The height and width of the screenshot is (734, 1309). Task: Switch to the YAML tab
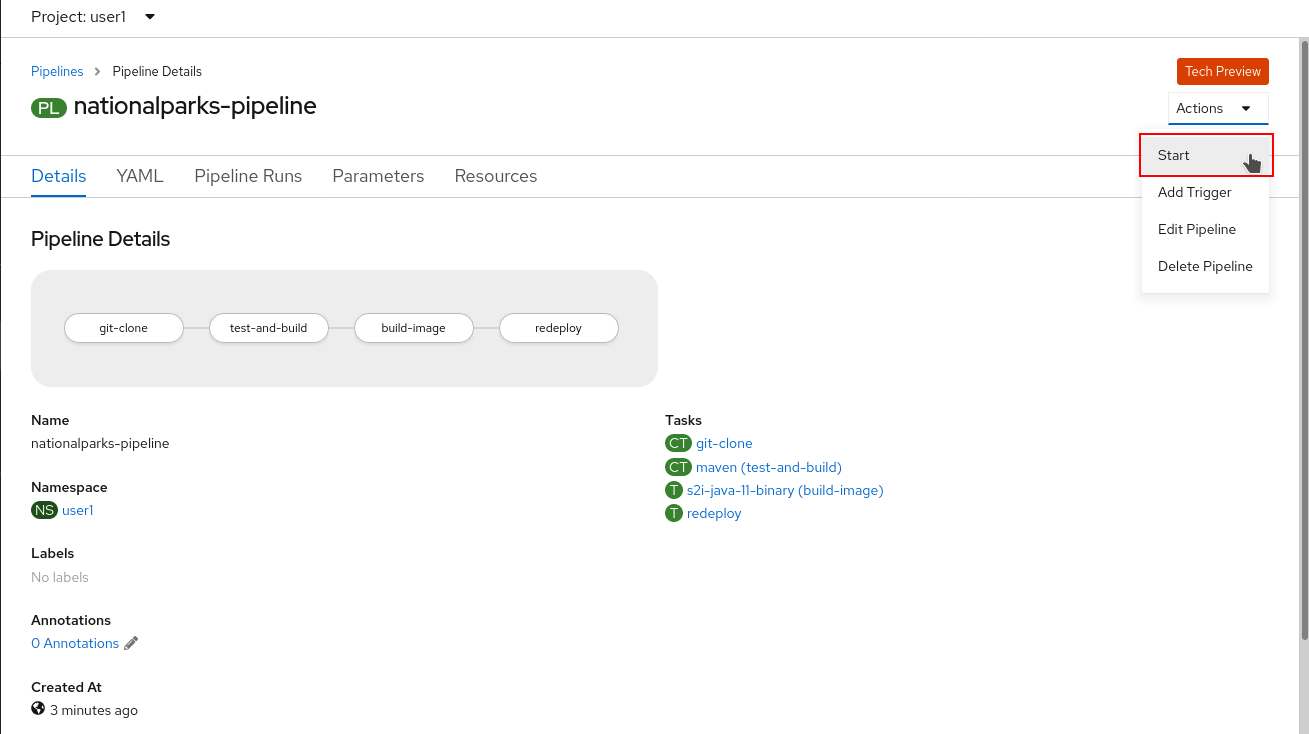click(139, 176)
